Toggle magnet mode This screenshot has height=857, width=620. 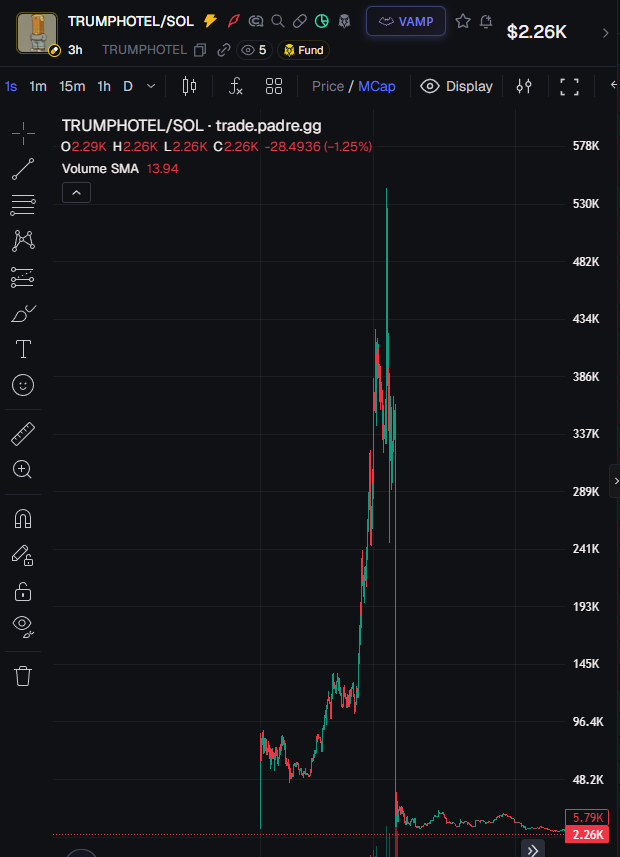(x=23, y=519)
